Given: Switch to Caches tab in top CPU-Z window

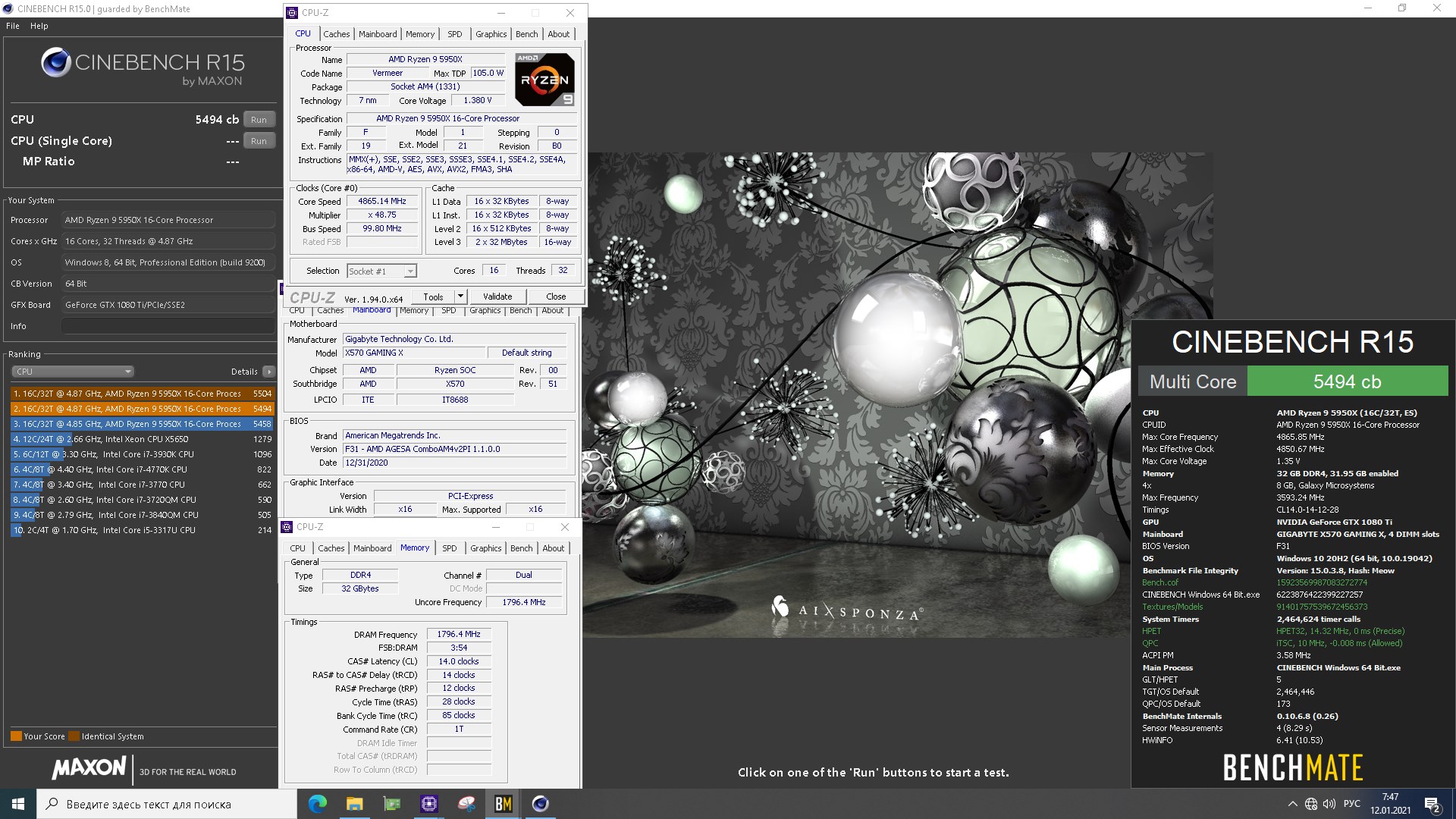Looking at the screenshot, I should (x=337, y=34).
